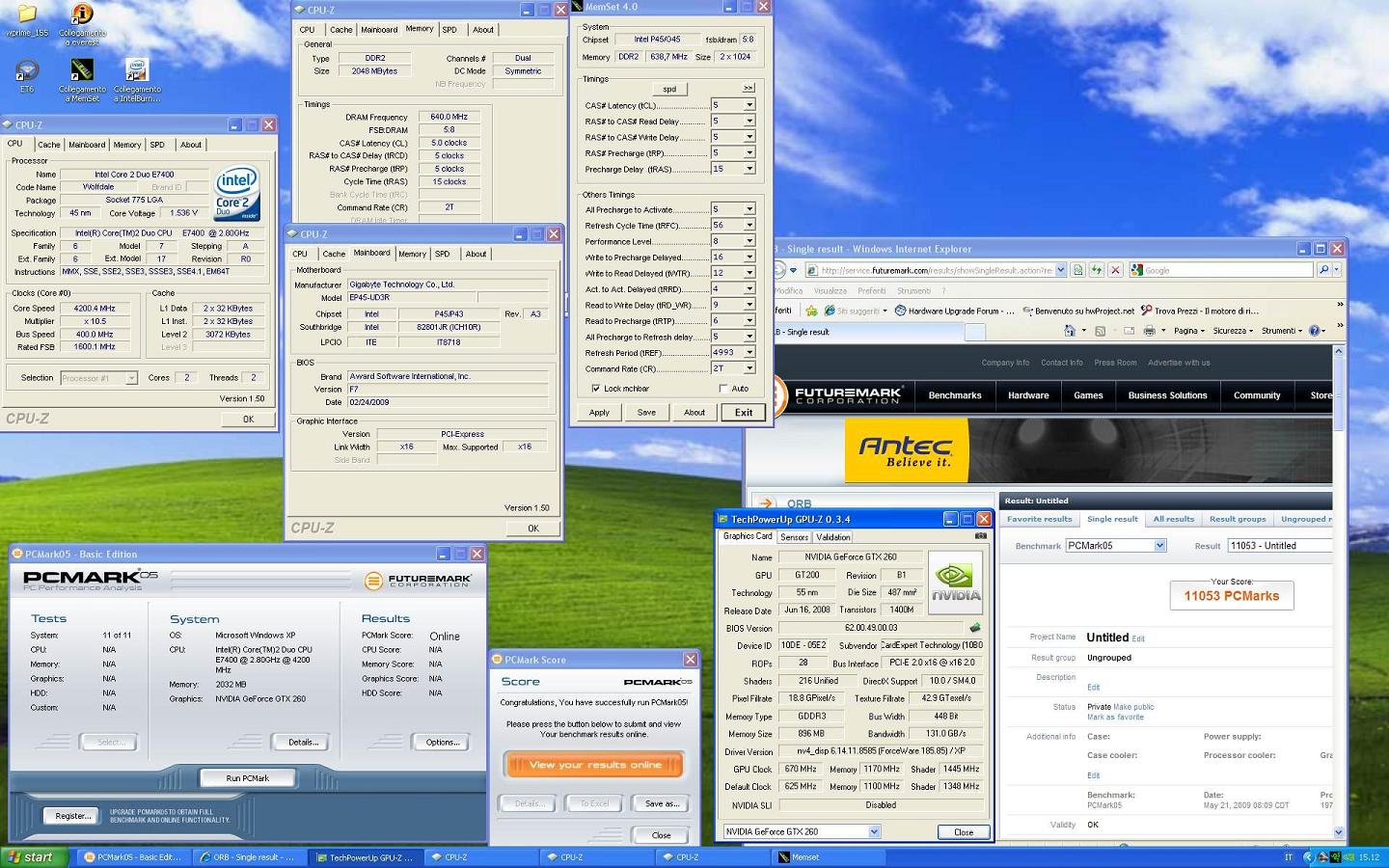
Task: Open IE address bar history dropdown
Action: point(1060,270)
